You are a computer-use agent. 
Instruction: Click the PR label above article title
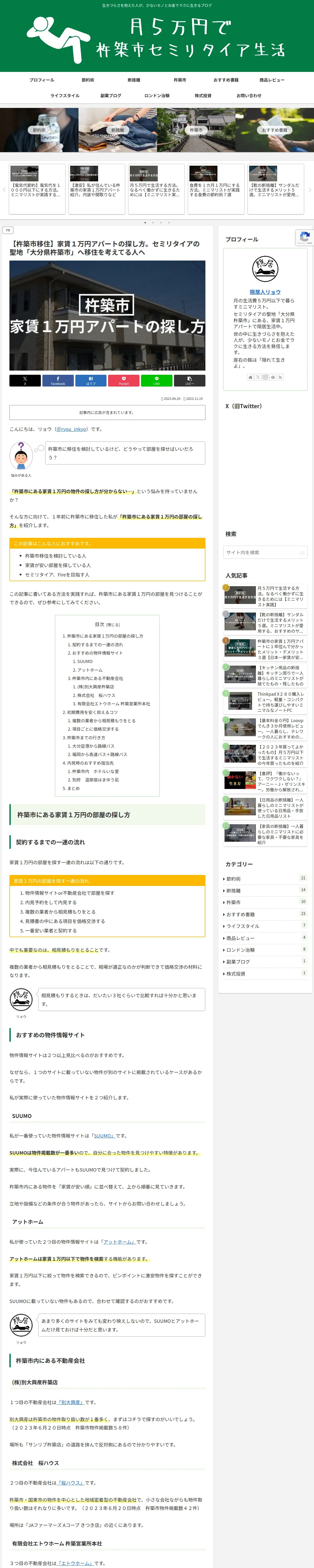tap(8, 230)
